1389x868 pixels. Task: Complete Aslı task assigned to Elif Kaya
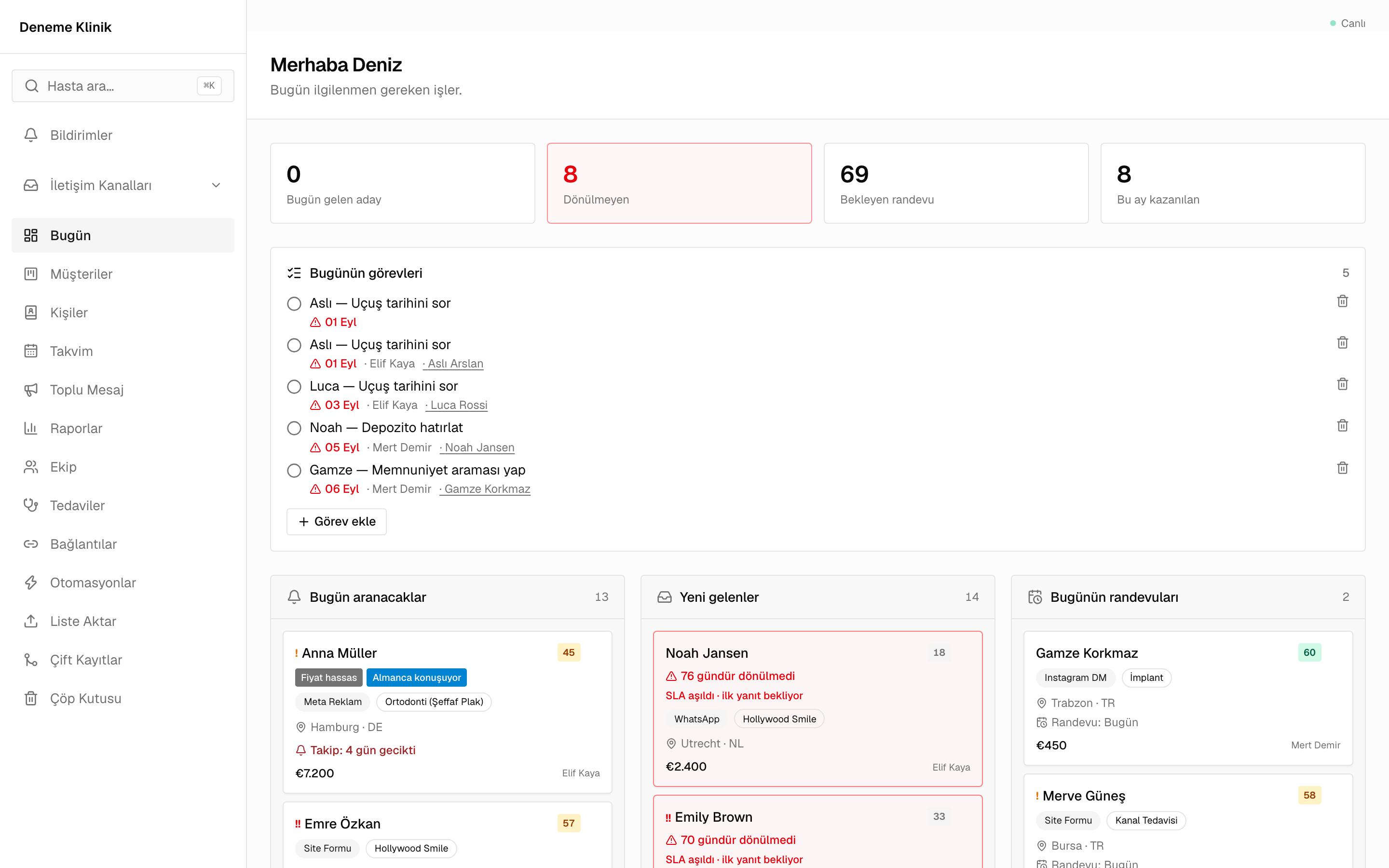pos(294,345)
